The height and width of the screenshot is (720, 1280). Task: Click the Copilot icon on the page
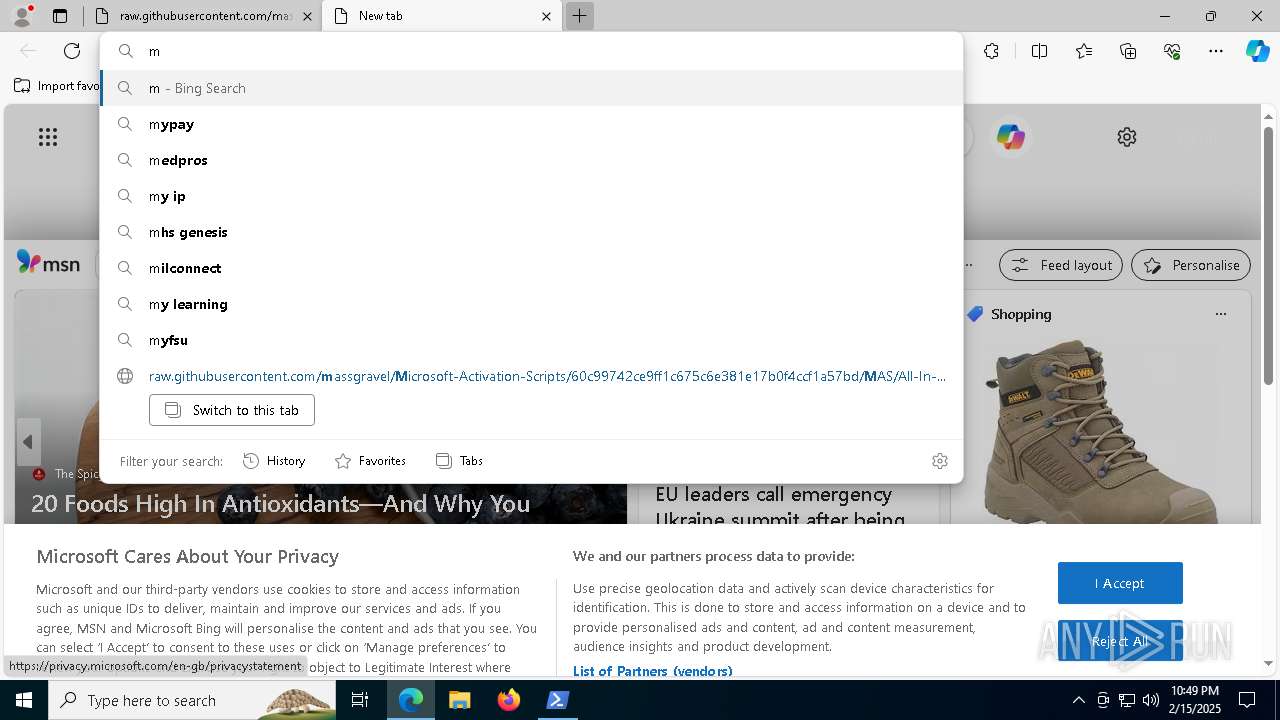point(1010,137)
